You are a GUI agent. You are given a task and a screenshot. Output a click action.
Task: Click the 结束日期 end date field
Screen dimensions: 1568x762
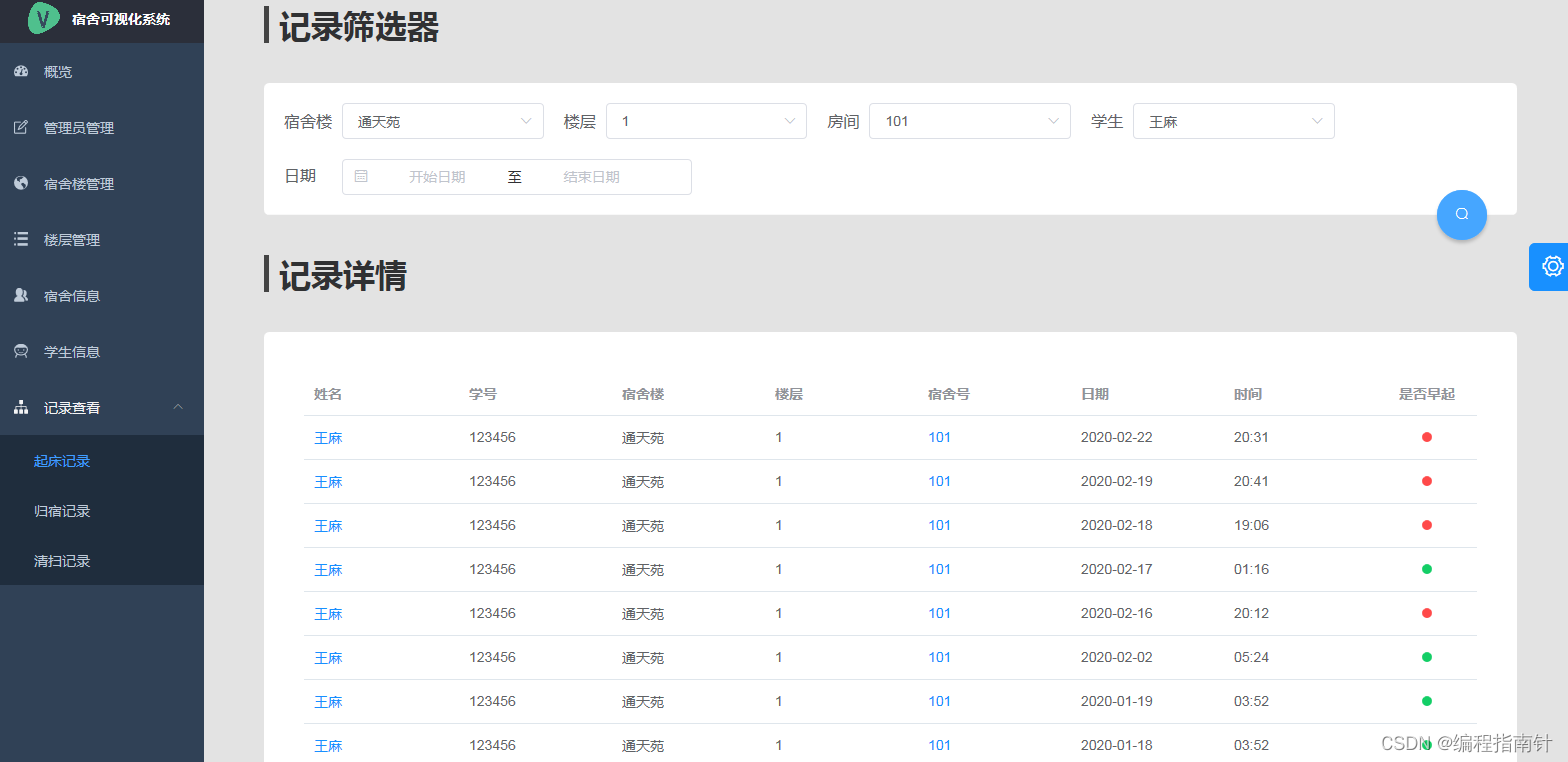click(x=591, y=177)
